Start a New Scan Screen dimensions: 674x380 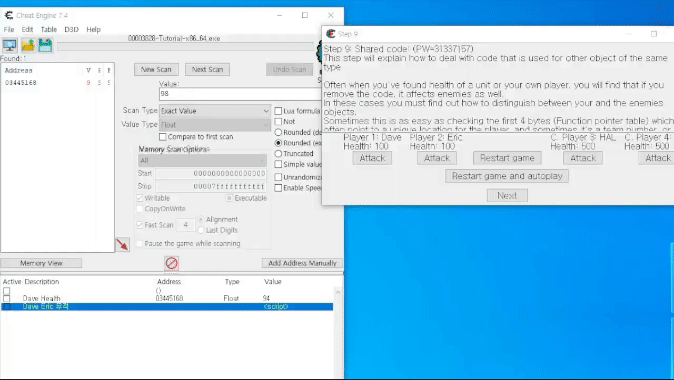[x=156, y=69]
